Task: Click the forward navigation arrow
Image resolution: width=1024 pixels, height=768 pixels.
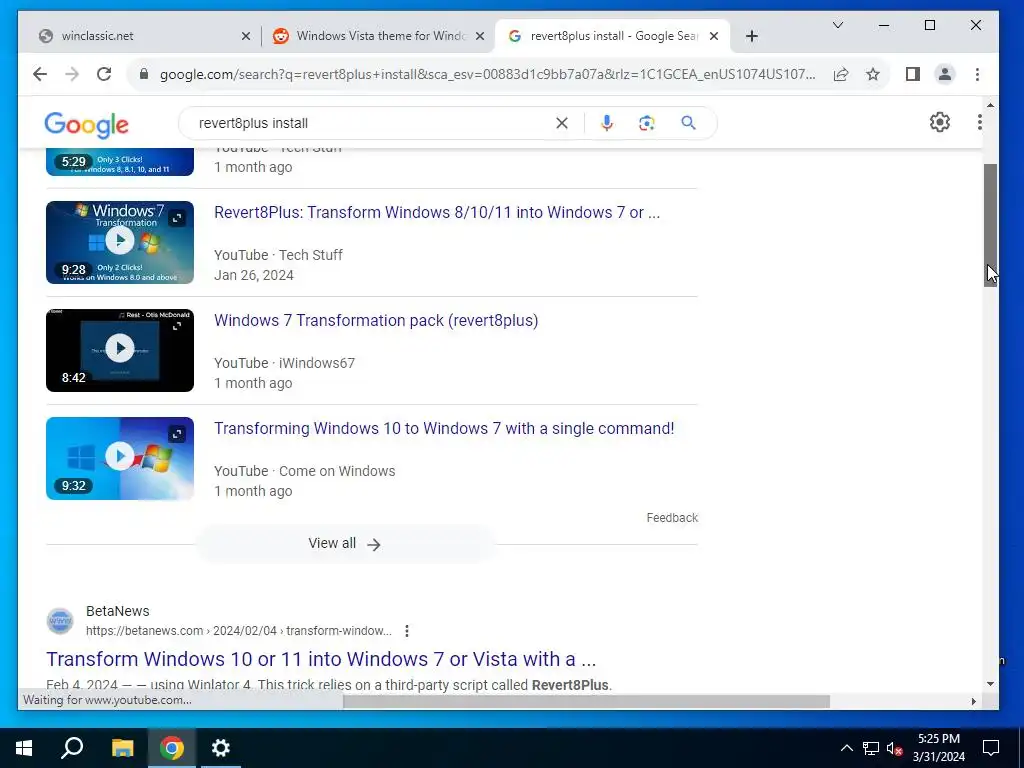Action: (72, 74)
